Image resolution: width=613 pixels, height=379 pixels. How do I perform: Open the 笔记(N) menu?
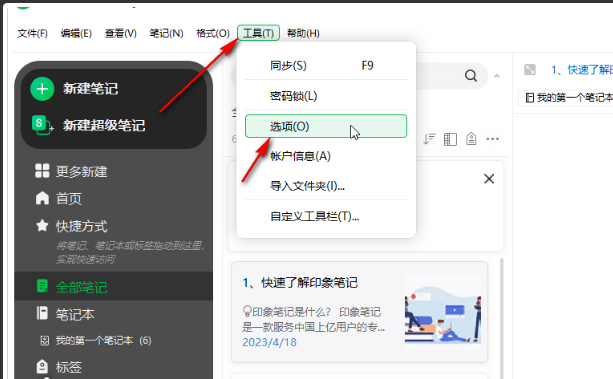(x=166, y=33)
